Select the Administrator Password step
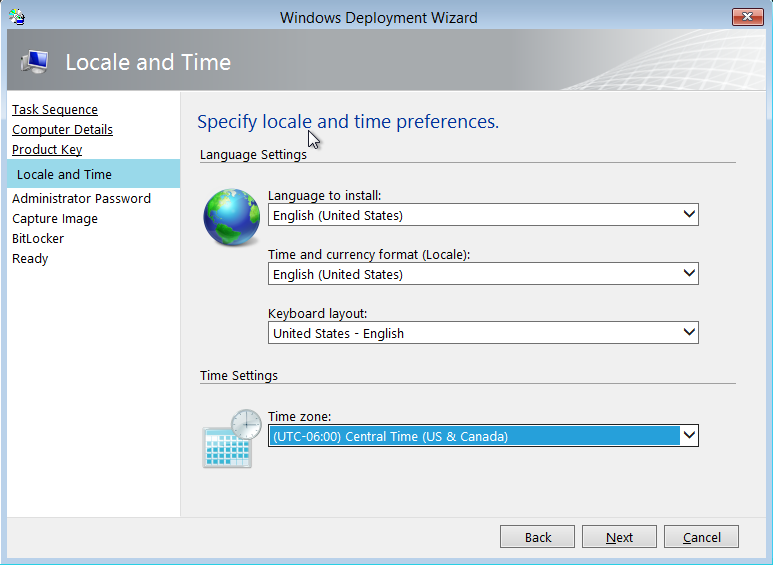Image resolution: width=773 pixels, height=565 pixels. [81, 199]
